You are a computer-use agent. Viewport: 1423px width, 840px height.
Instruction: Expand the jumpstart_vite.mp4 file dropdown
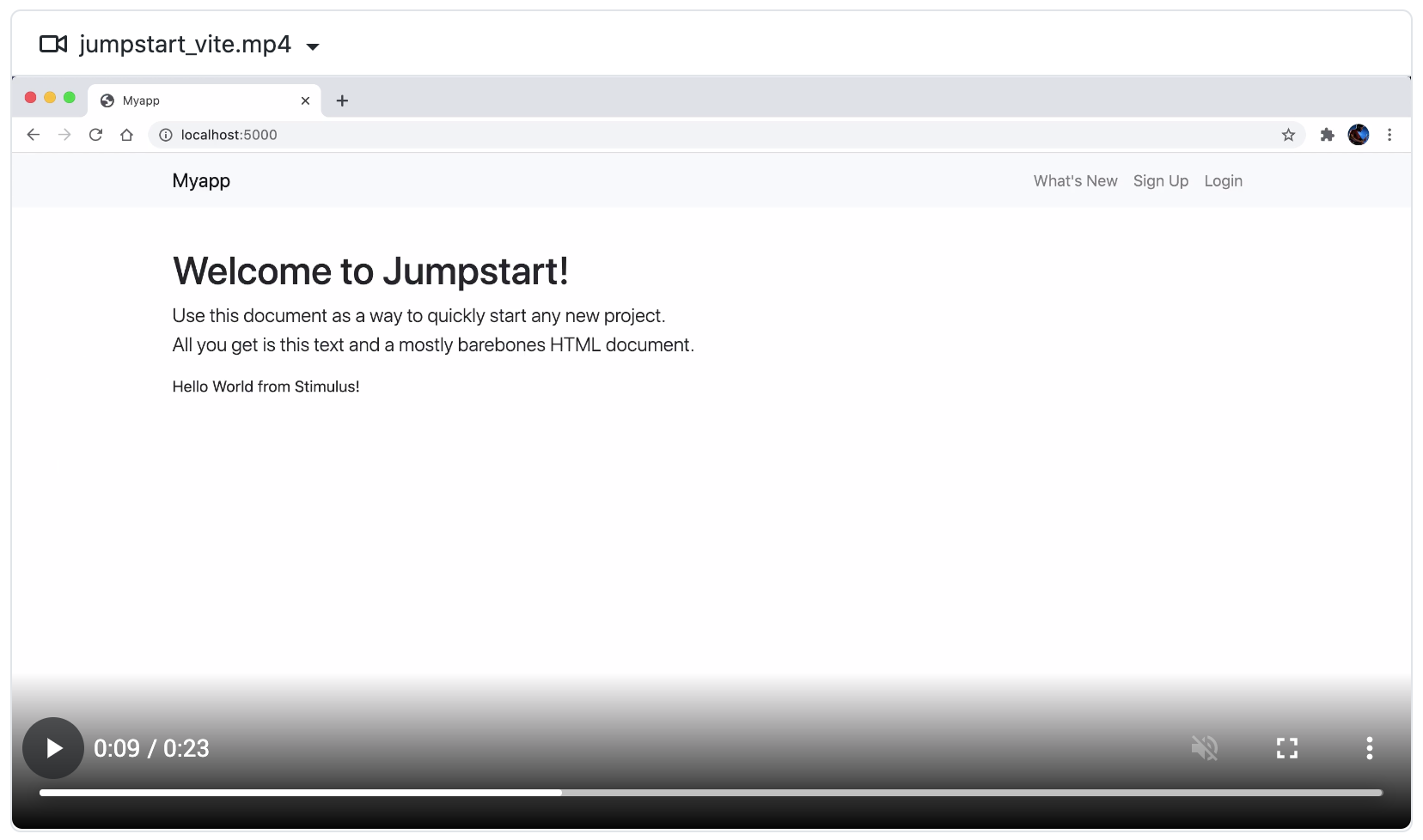313,46
